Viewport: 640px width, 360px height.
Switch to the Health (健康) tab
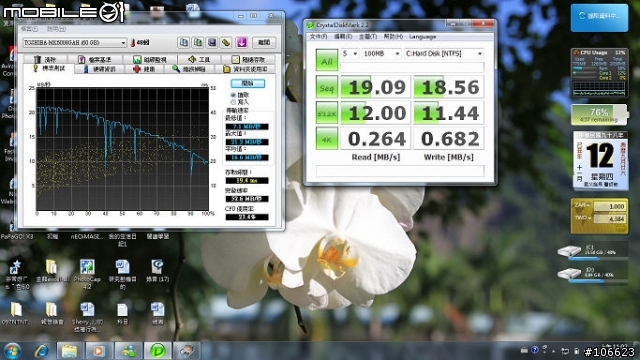(x=145, y=69)
